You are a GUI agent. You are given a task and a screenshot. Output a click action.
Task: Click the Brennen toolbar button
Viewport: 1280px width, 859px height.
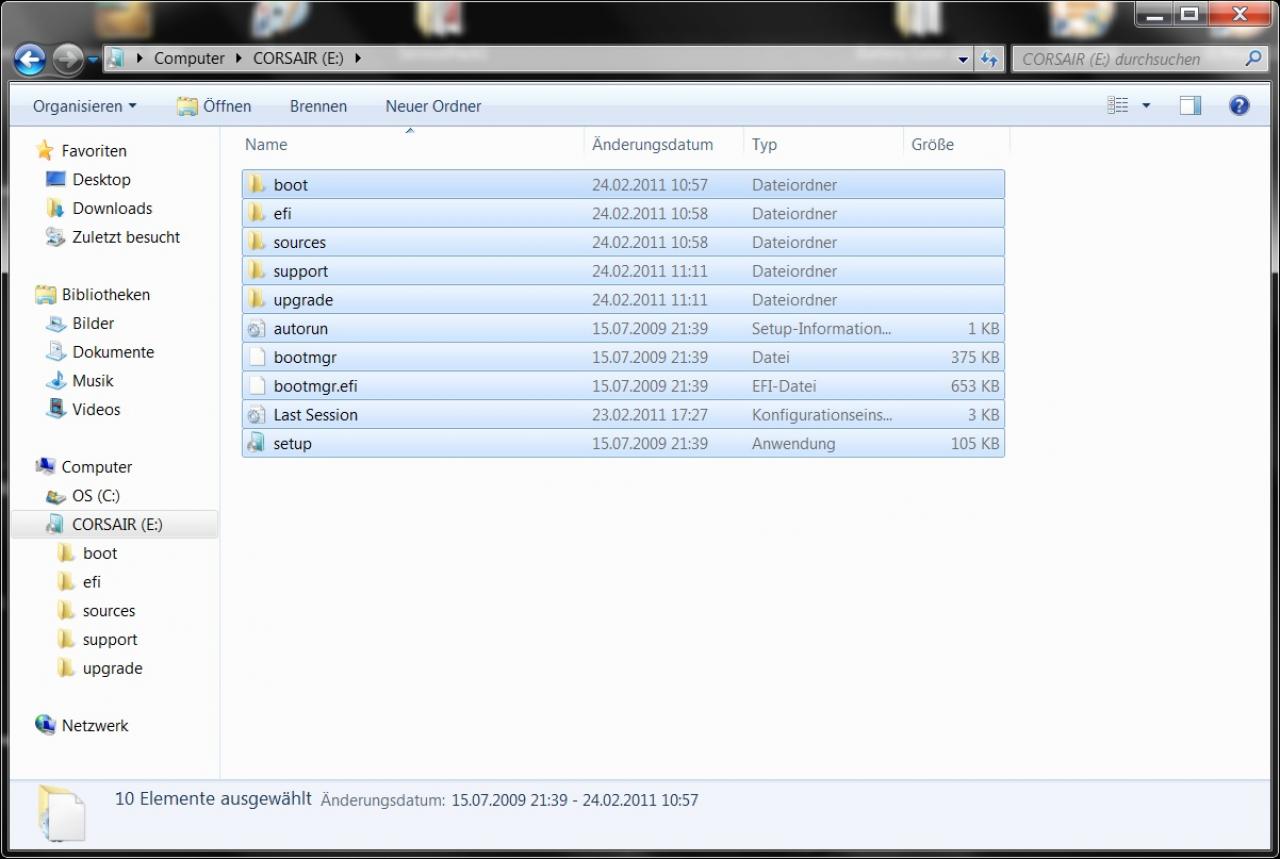pyautogui.click(x=318, y=106)
